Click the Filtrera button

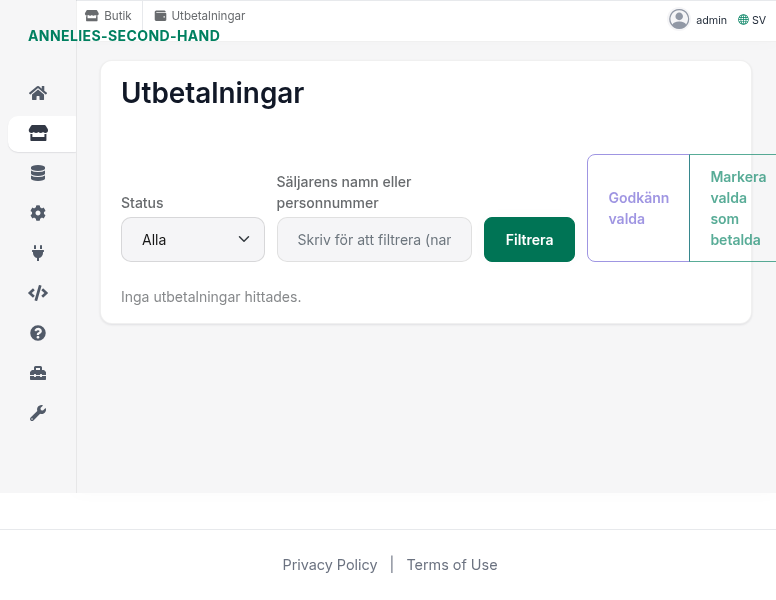(x=529, y=240)
